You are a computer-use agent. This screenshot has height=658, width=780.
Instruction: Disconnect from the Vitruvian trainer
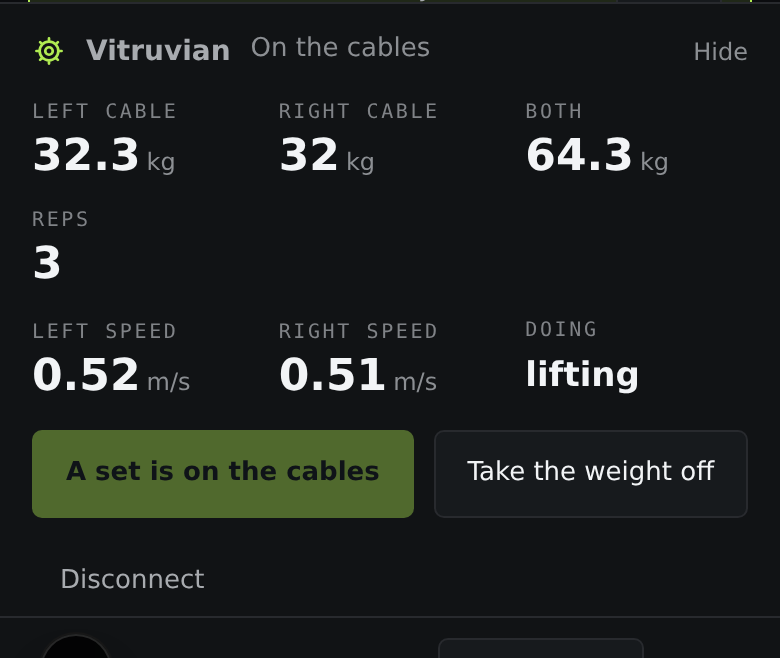coord(132,579)
